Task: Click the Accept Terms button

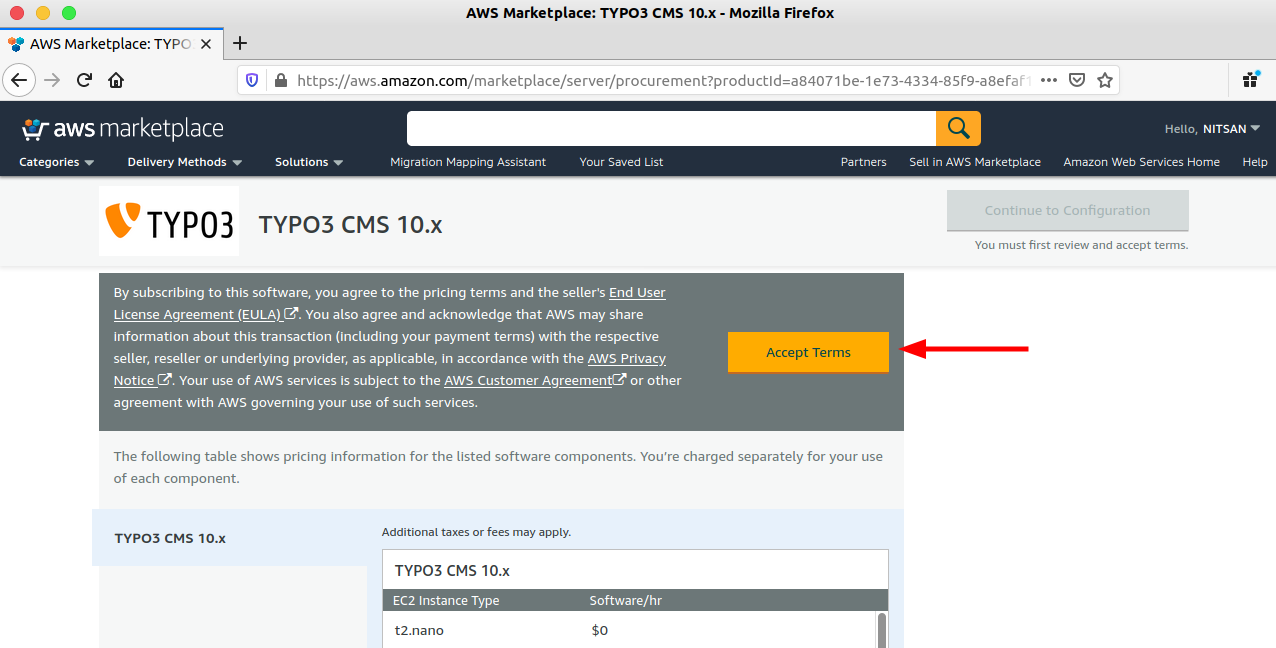Action: 808,352
